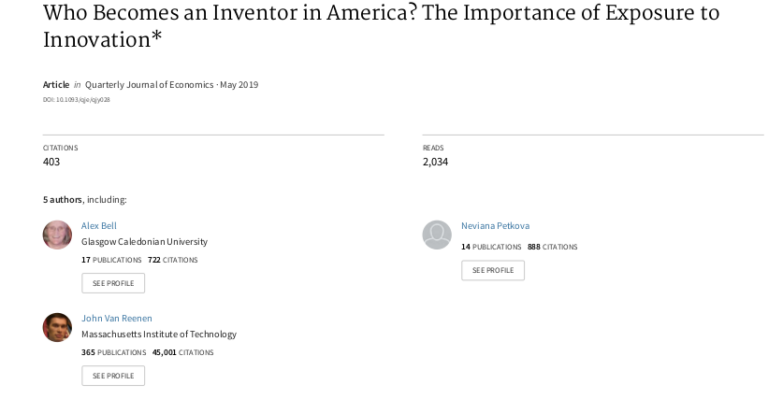Click See Profile under John Van Reenen

coord(113,376)
